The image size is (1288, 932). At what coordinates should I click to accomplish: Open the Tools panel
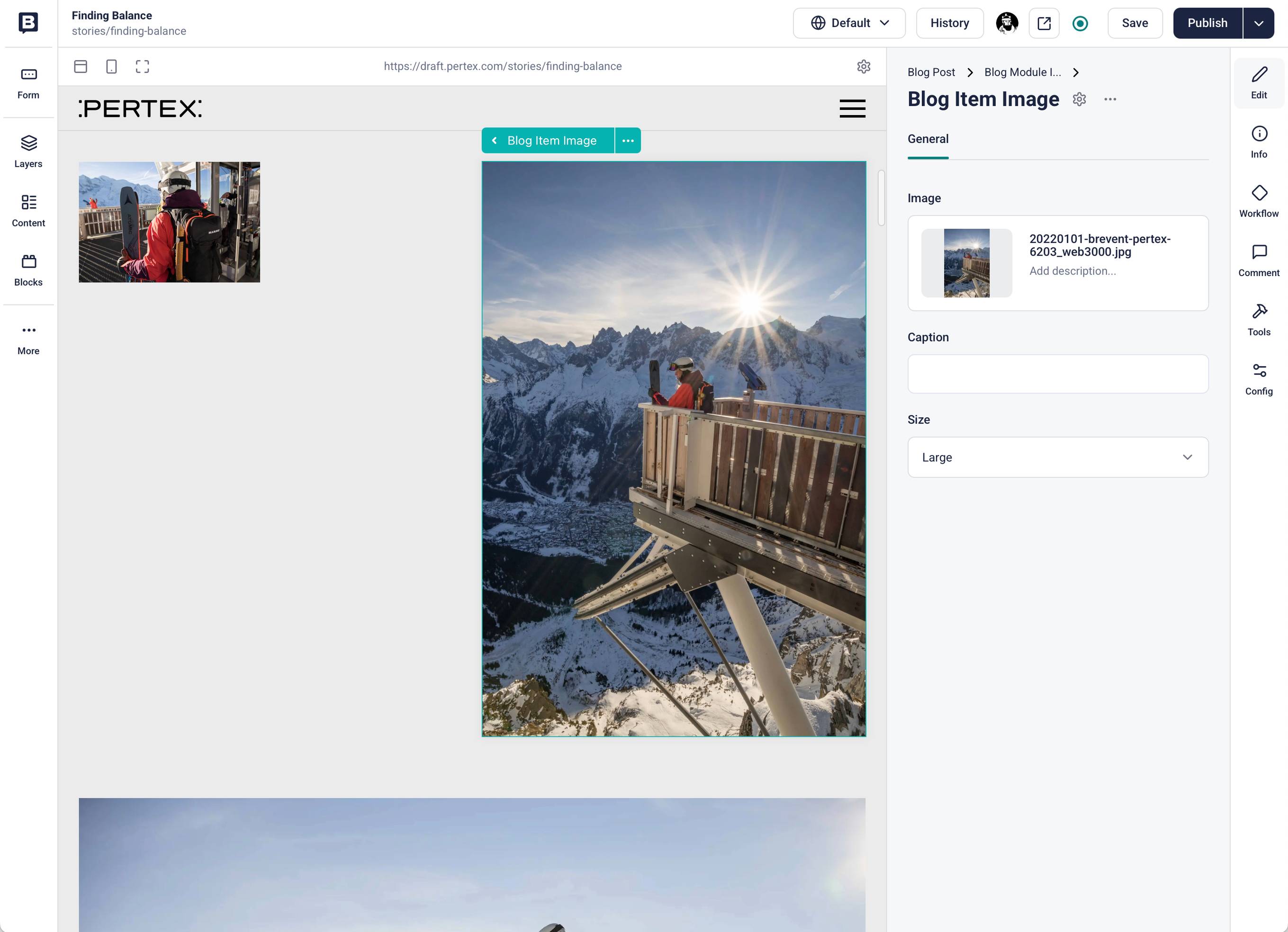pos(1259,320)
